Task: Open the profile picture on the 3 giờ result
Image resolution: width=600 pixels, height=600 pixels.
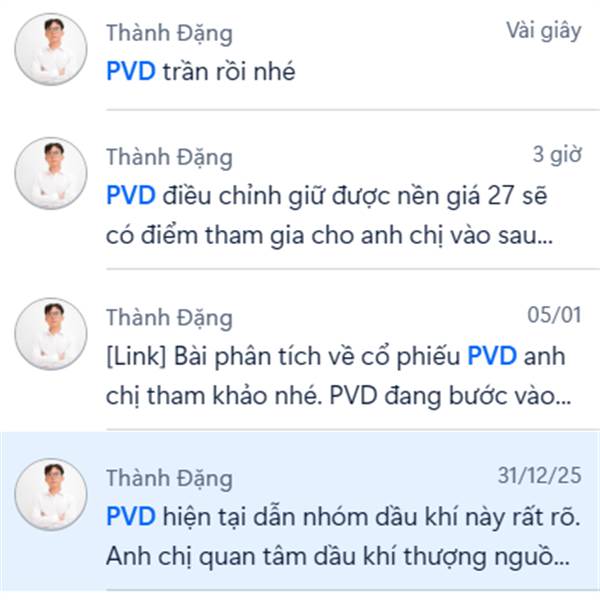Action: point(51,173)
